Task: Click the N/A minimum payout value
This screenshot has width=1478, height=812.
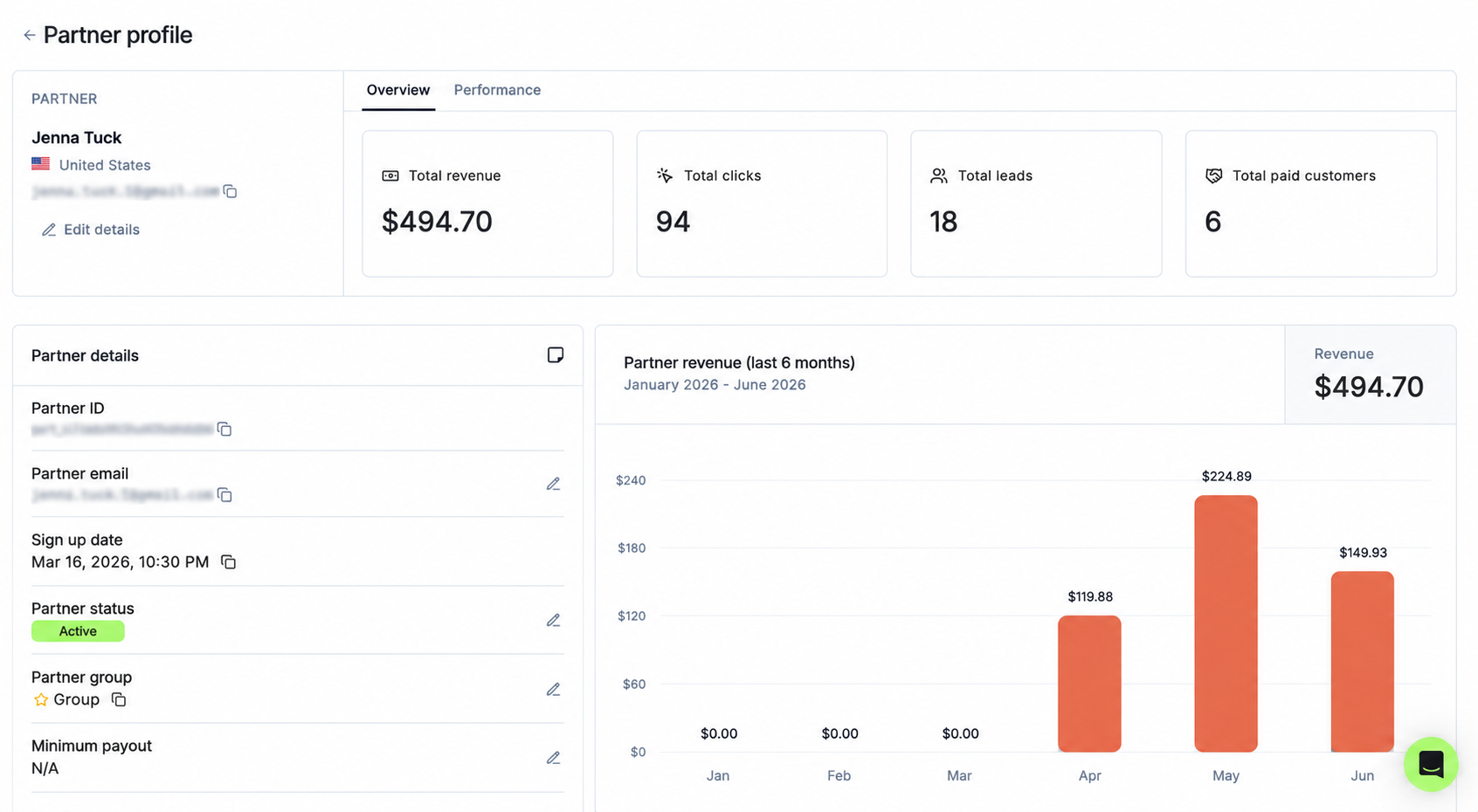Action: pos(45,768)
